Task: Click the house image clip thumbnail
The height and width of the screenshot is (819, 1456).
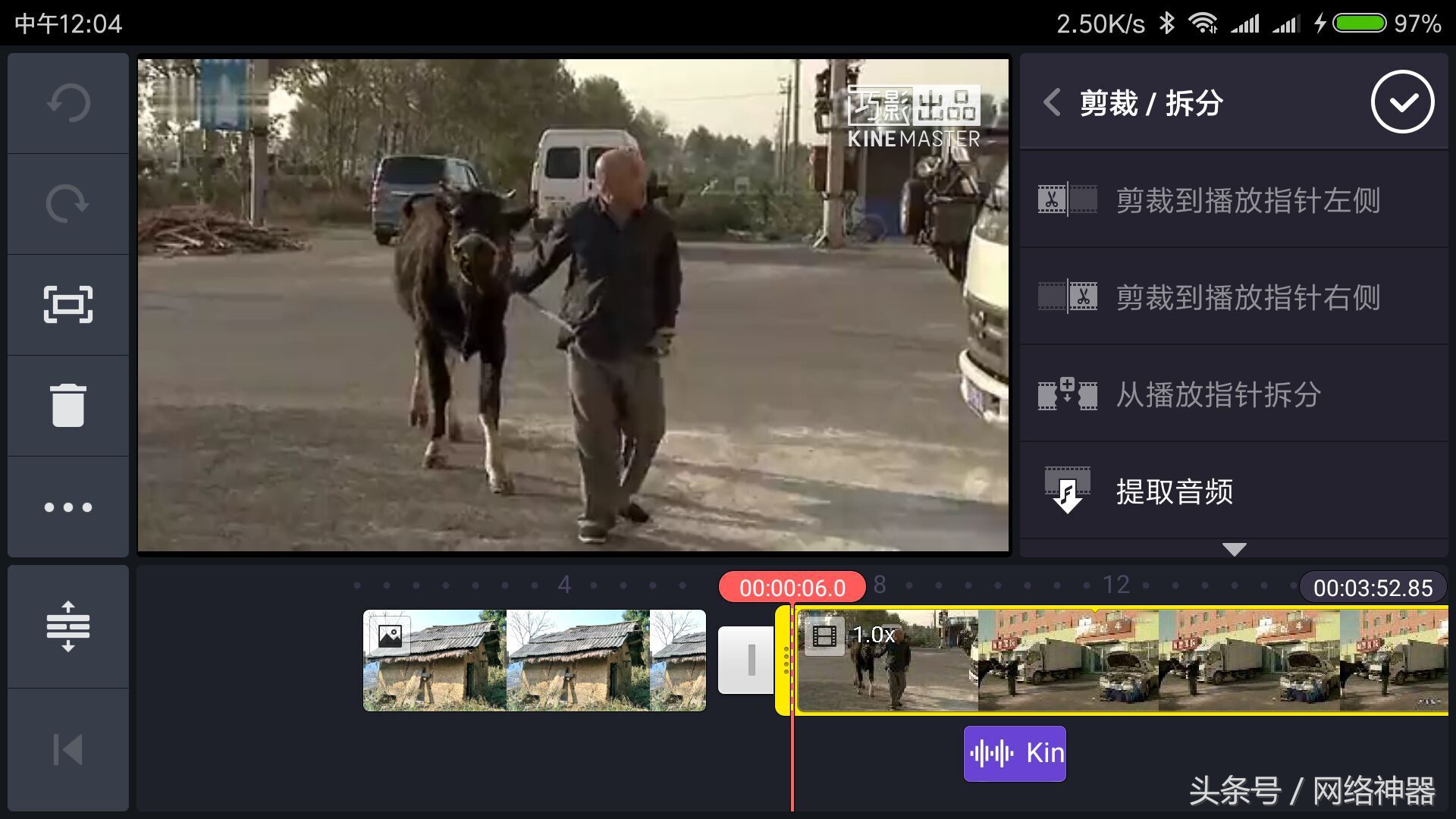Action: pos(534,660)
